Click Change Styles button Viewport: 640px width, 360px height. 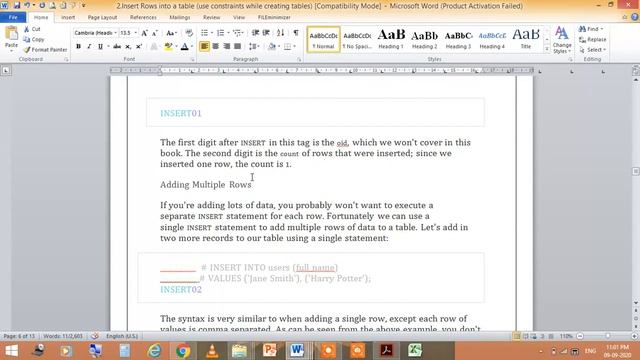562,40
